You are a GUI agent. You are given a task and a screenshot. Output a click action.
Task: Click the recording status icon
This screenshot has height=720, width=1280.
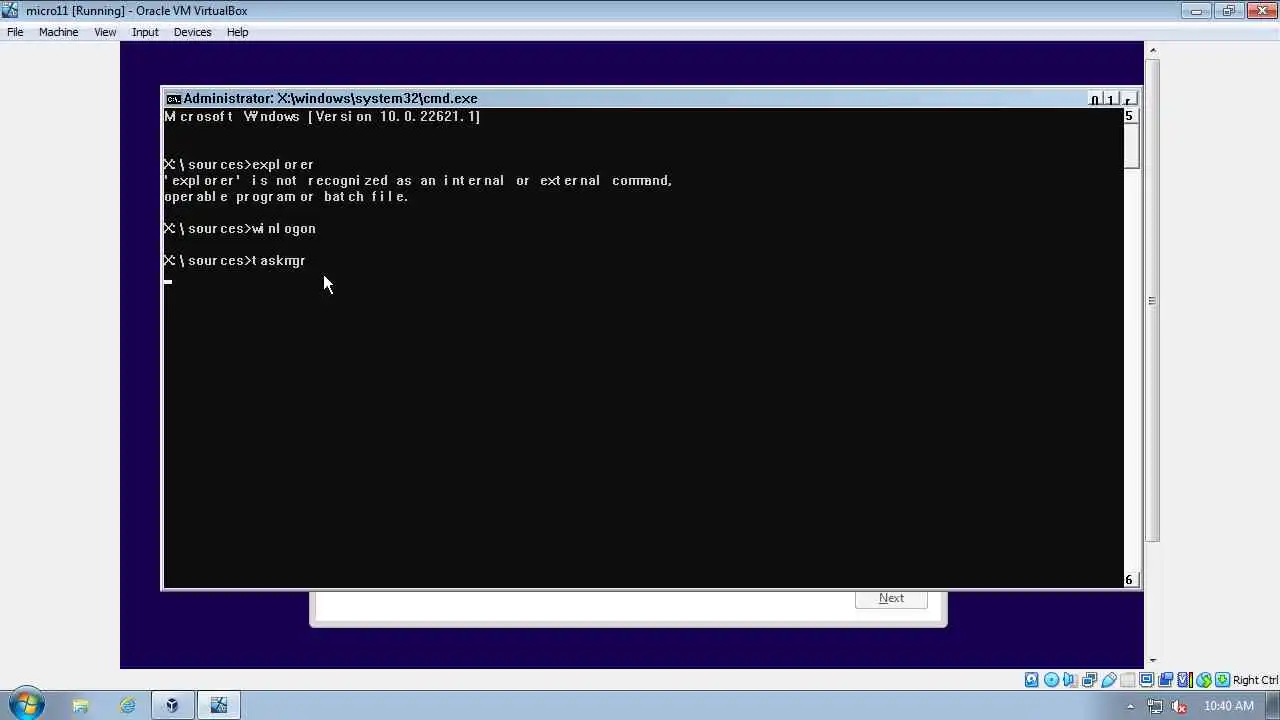(x=1165, y=680)
